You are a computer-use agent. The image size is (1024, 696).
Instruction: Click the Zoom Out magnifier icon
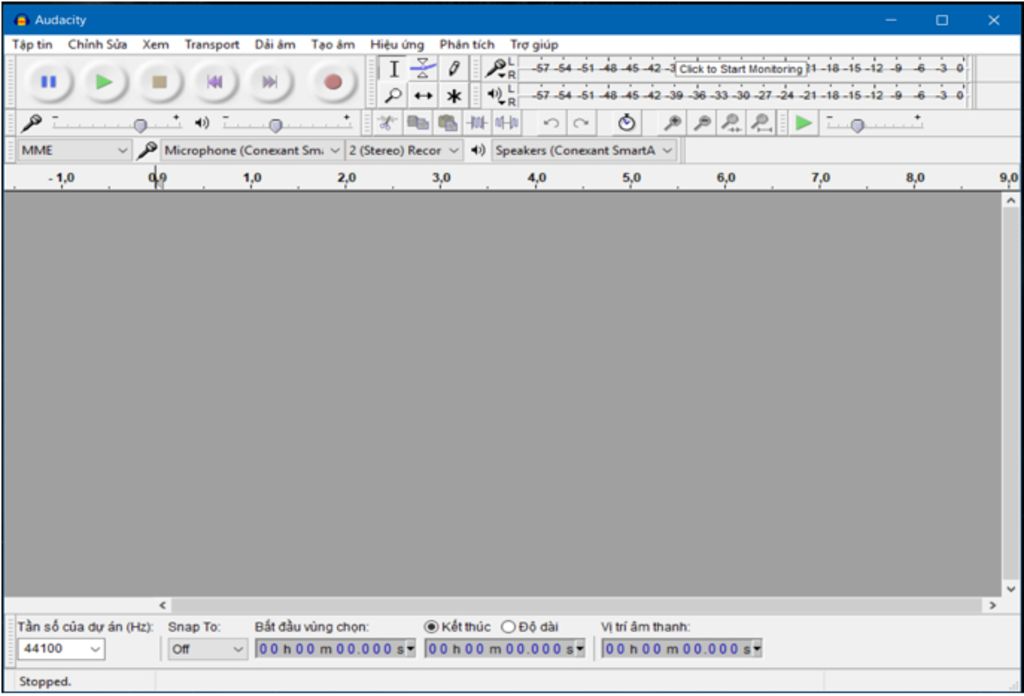click(702, 123)
